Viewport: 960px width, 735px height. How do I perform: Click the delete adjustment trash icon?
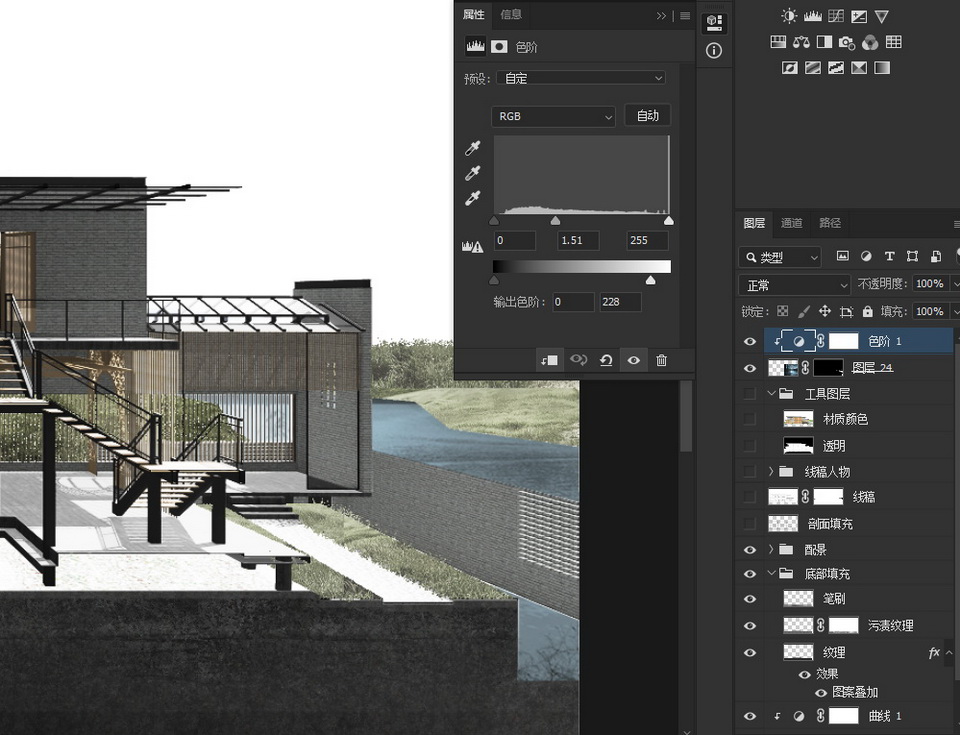pos(661,360)
